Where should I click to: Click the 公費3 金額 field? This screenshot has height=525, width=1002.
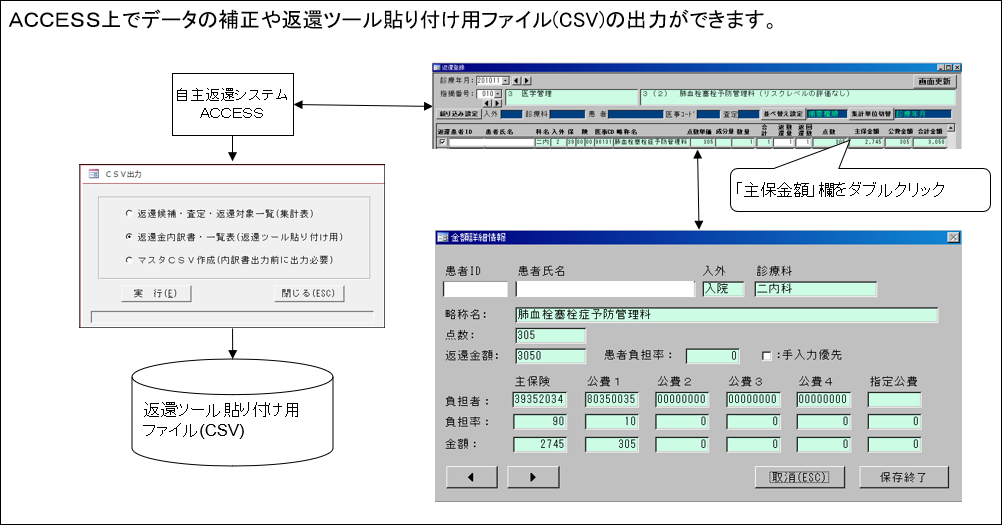tap(753, 444)
